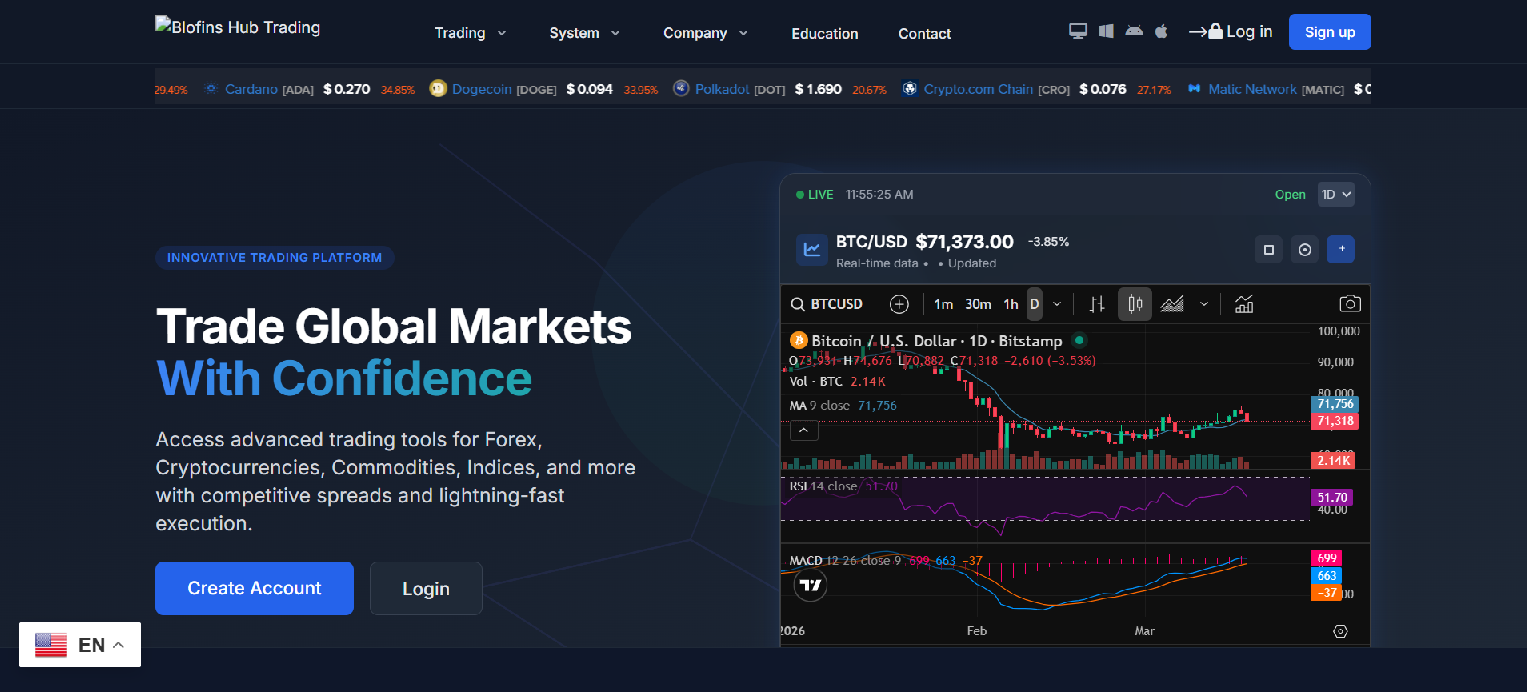This screenshot has height=692, width=1527.
Task: Click the square icon button in widget header
Action: 1269,250
